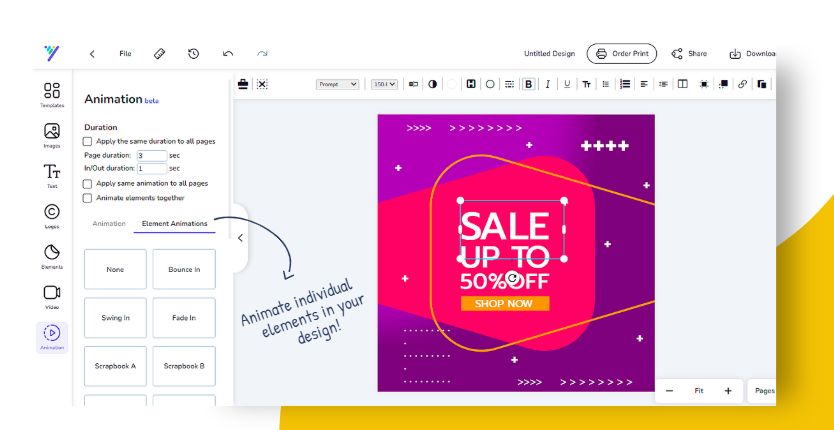The image size is (834, 430).
Task: Go back using the left arrow icon
Action: click(x=92, y=54)
